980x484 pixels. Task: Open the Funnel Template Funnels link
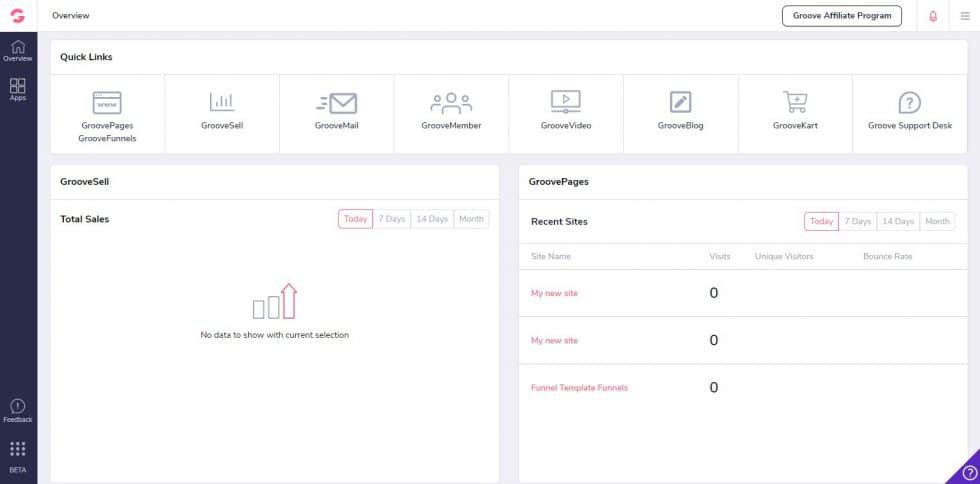coord(579,388)
